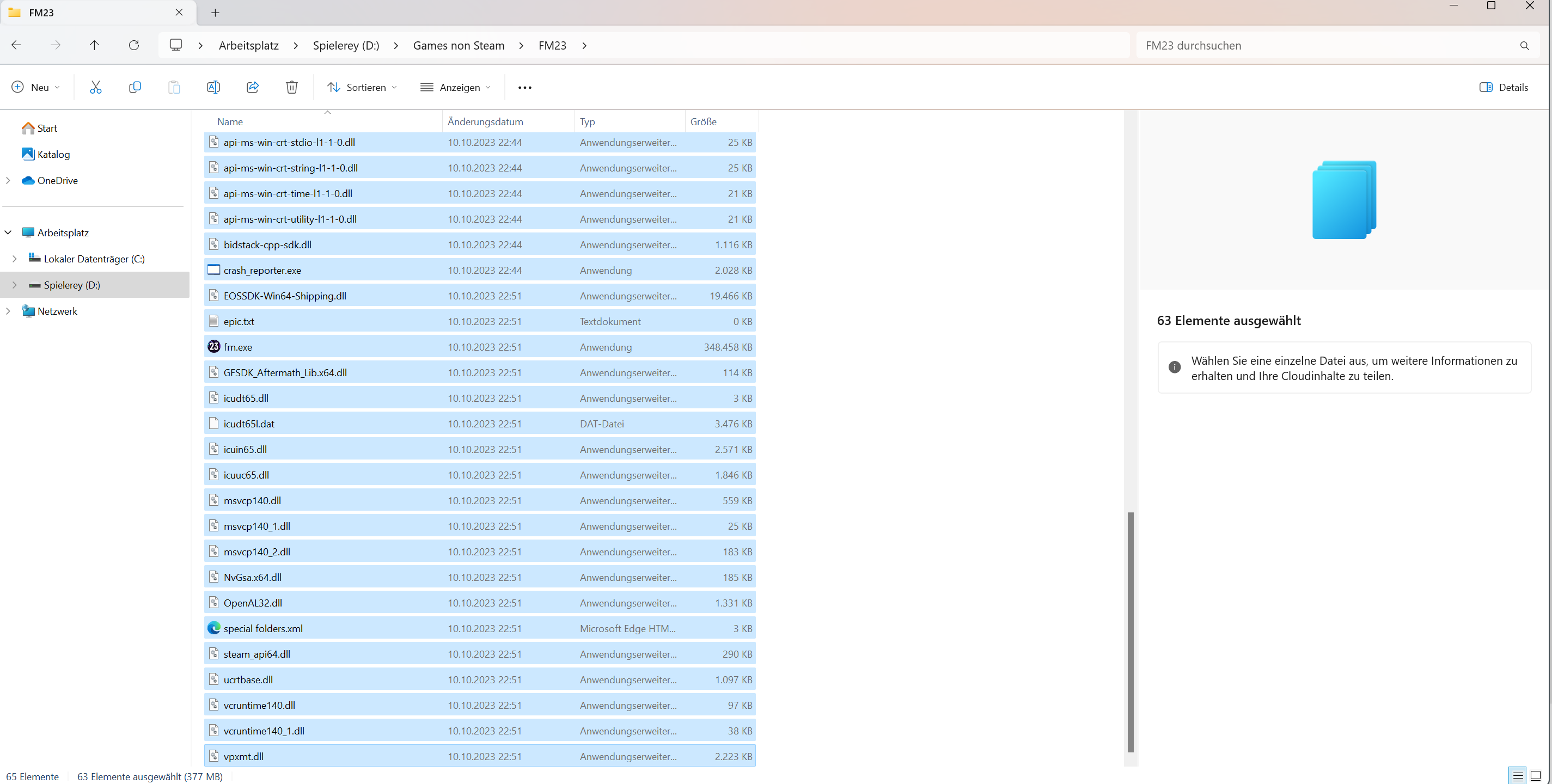Open the Anzeigen dropdown menu
Screen dimensions: 1552x784
click(455, 87)
